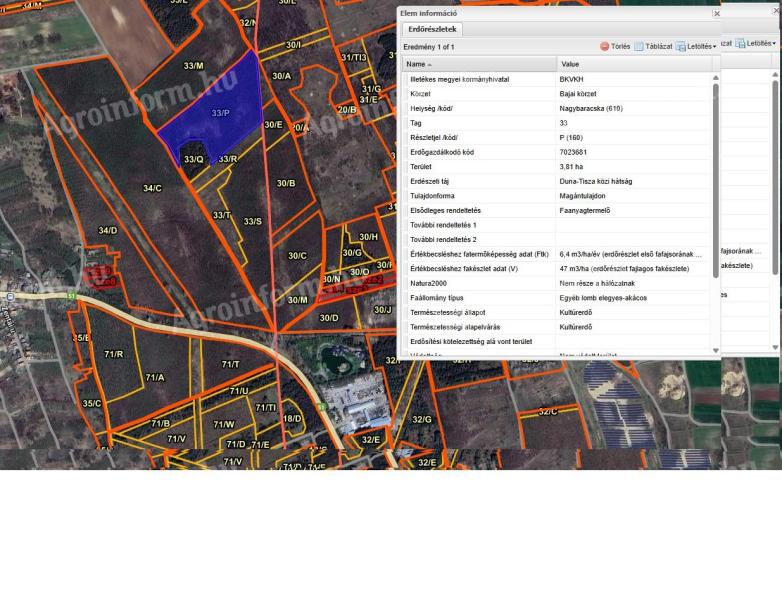This screenshot has width=782, height=600.
Task: Select the 'Illetékes megyei kormányhivatal' row
Action: tap(557, 79)
